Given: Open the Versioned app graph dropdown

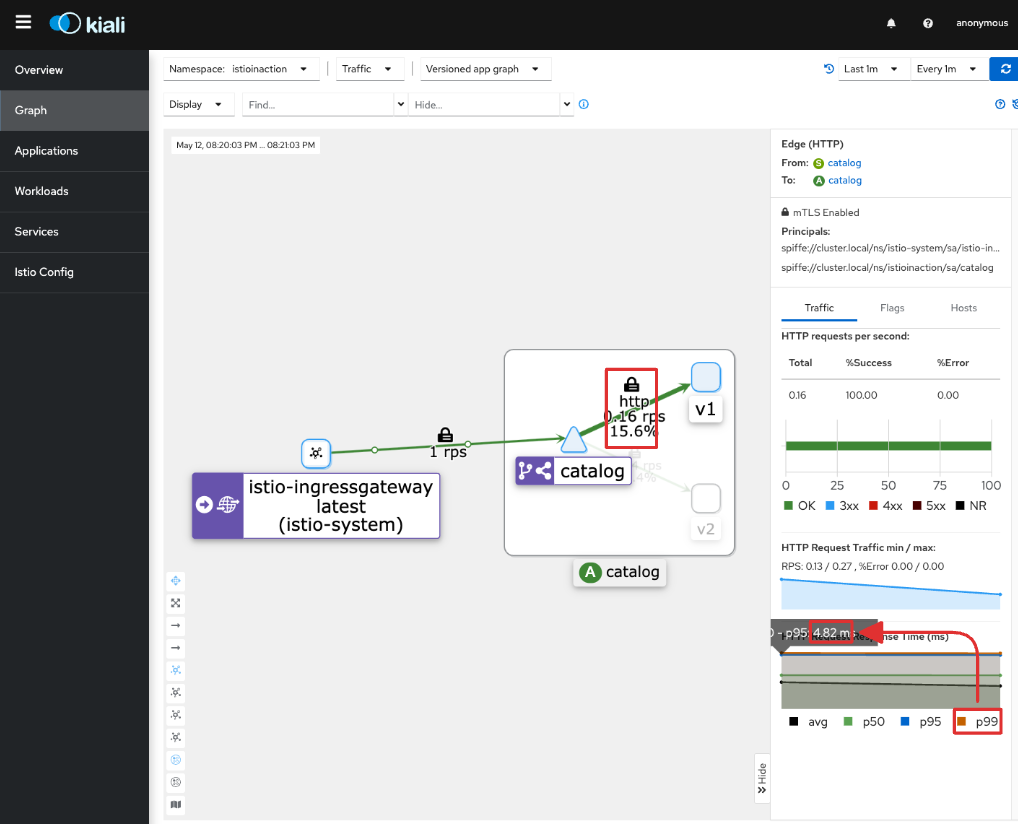Looking at the screenshot, I should [486, 69].
